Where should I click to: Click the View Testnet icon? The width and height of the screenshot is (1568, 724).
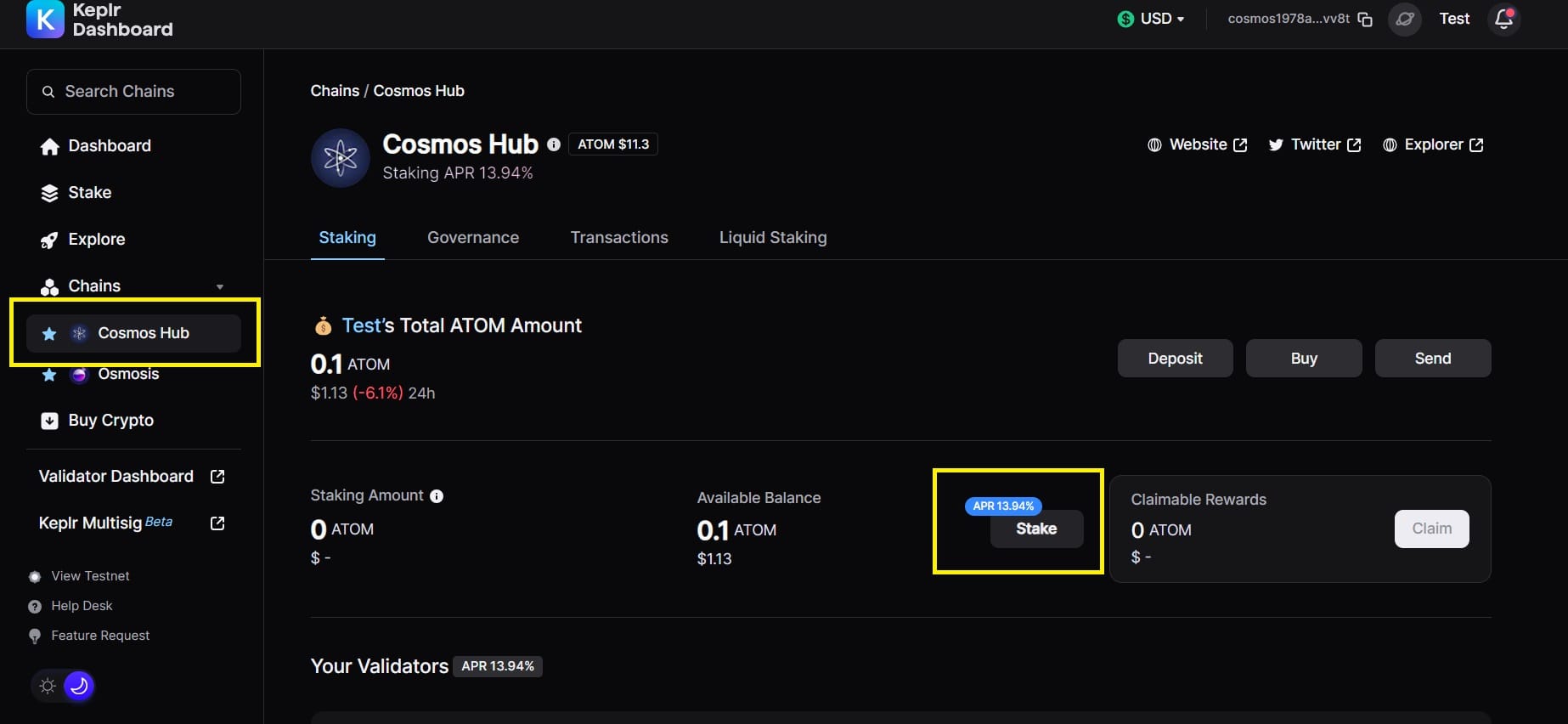(x=35, y=577)
